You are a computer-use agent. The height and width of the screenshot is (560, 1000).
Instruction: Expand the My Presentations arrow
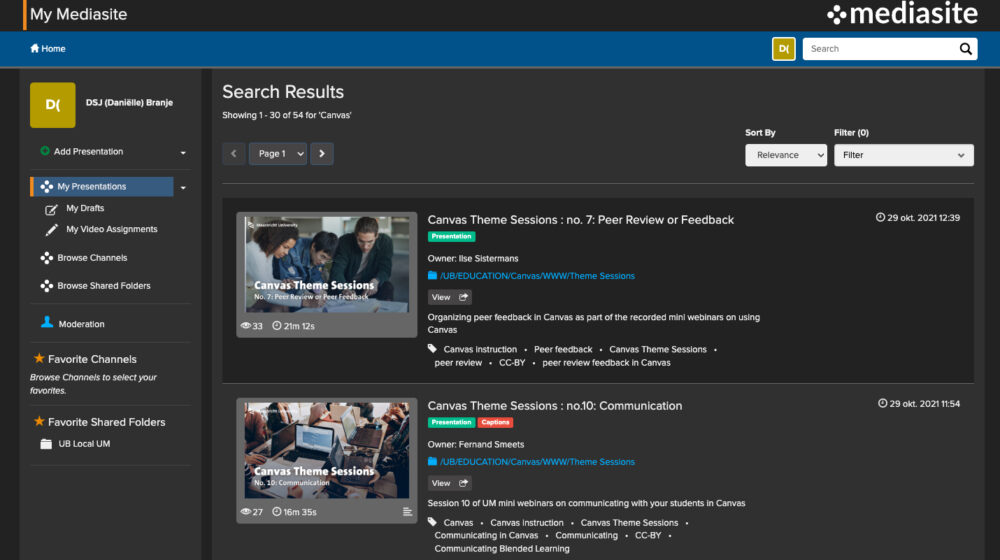183,188
